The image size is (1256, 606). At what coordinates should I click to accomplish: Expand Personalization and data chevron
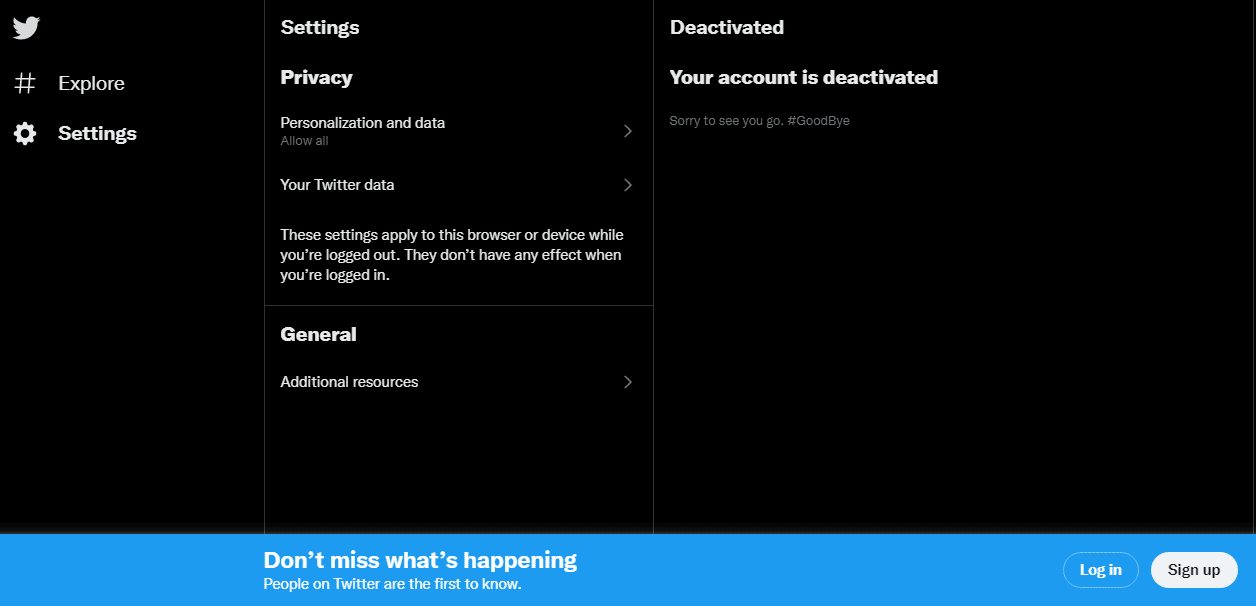click(628, 131)
